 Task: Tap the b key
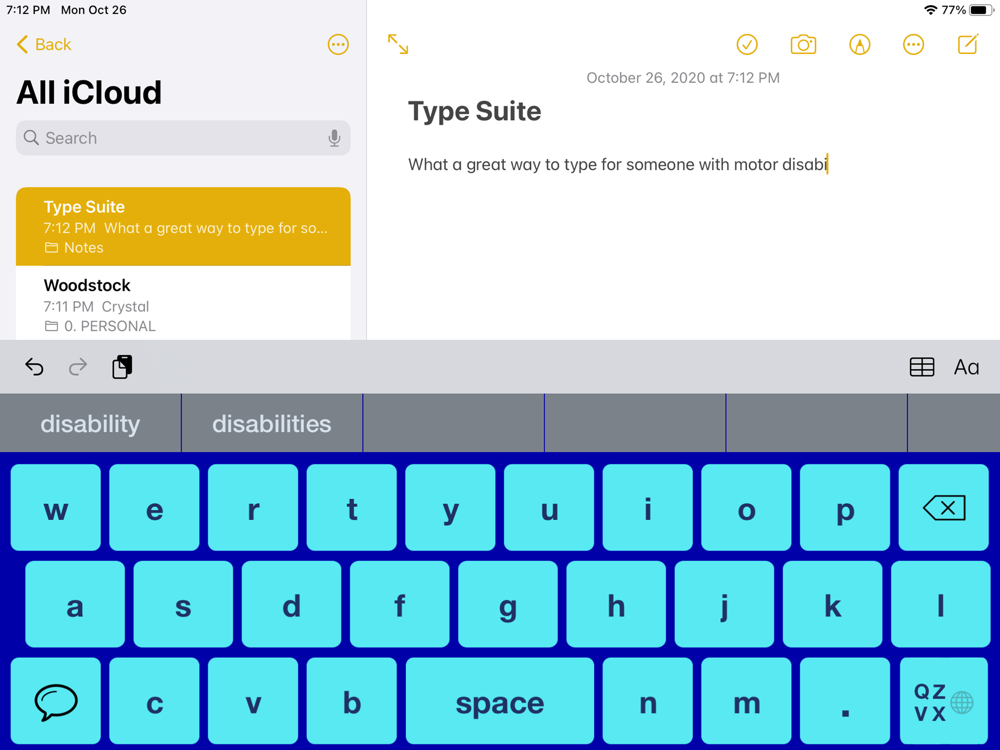click(x=351, y=702)
